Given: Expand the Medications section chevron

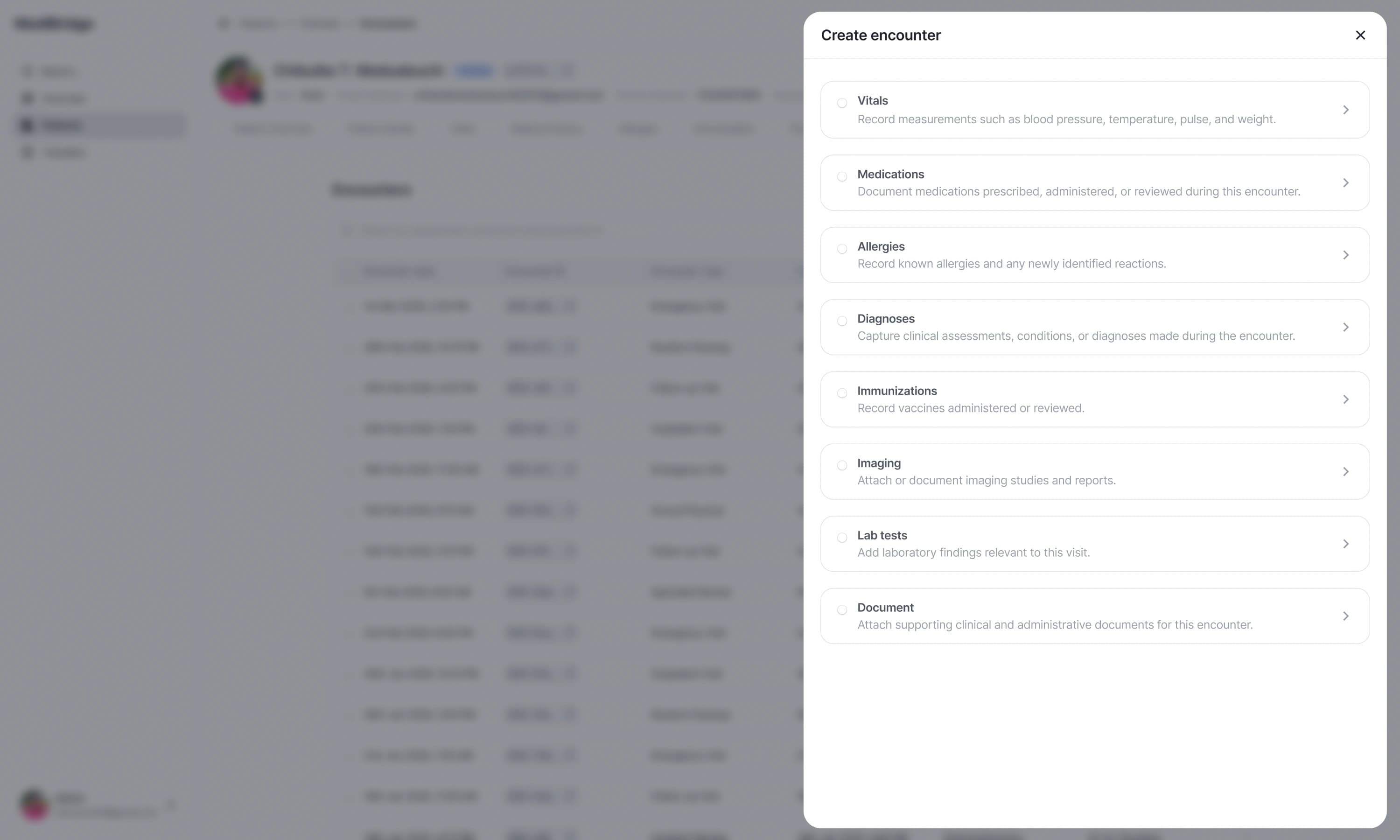Looking at the screenshot, I should click(x=1346, y=183).
